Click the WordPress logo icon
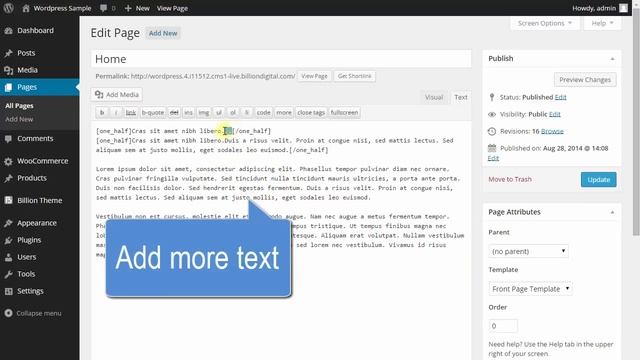The image size is (640, 360). tap(8, 8)
